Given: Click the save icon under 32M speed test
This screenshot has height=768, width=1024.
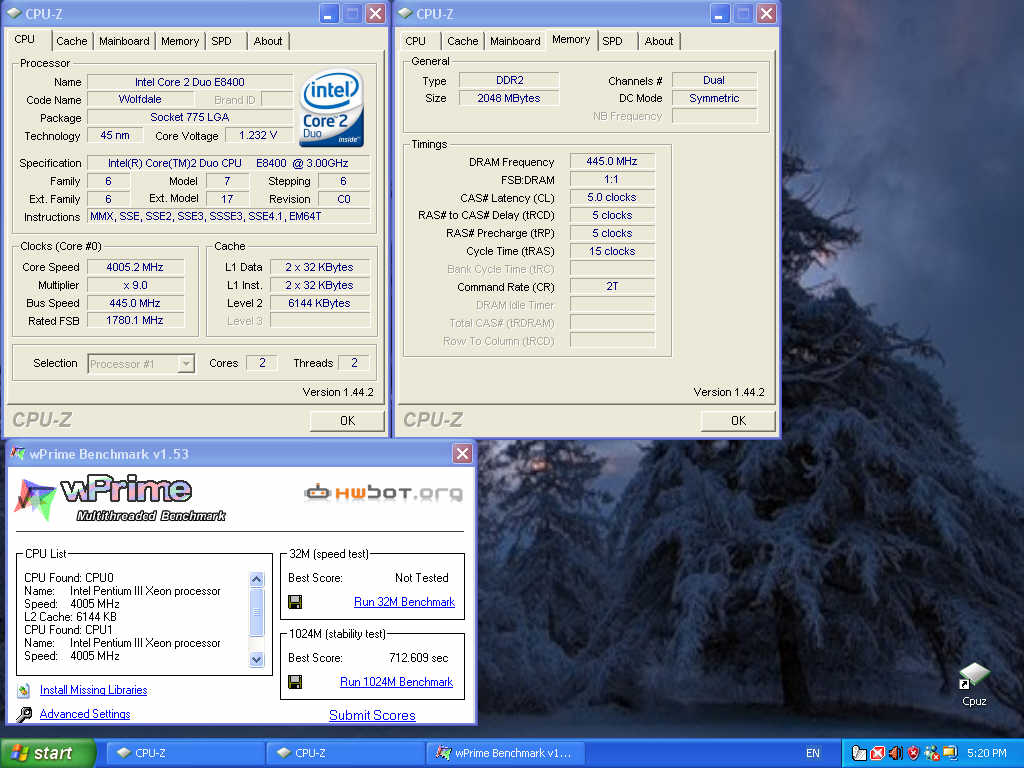Looking at the screenshot, I should [295, 602].
